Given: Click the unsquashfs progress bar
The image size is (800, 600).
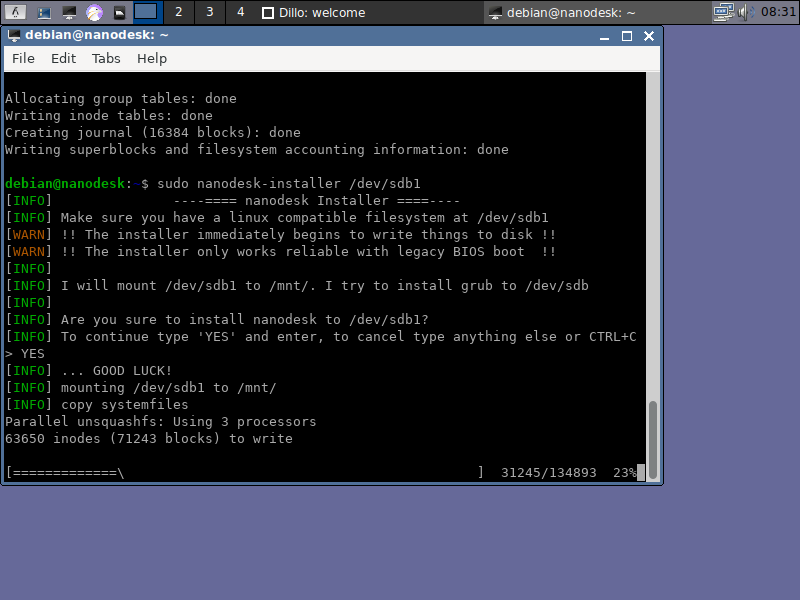Looking at the screenshot, I should click(x=244, y=472).
